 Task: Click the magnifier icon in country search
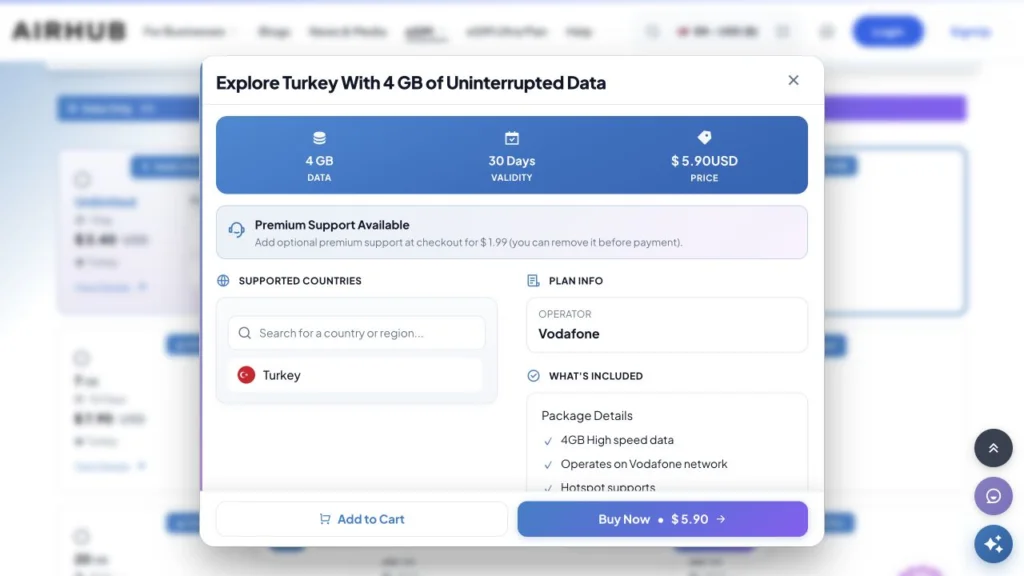coord(245,333)
